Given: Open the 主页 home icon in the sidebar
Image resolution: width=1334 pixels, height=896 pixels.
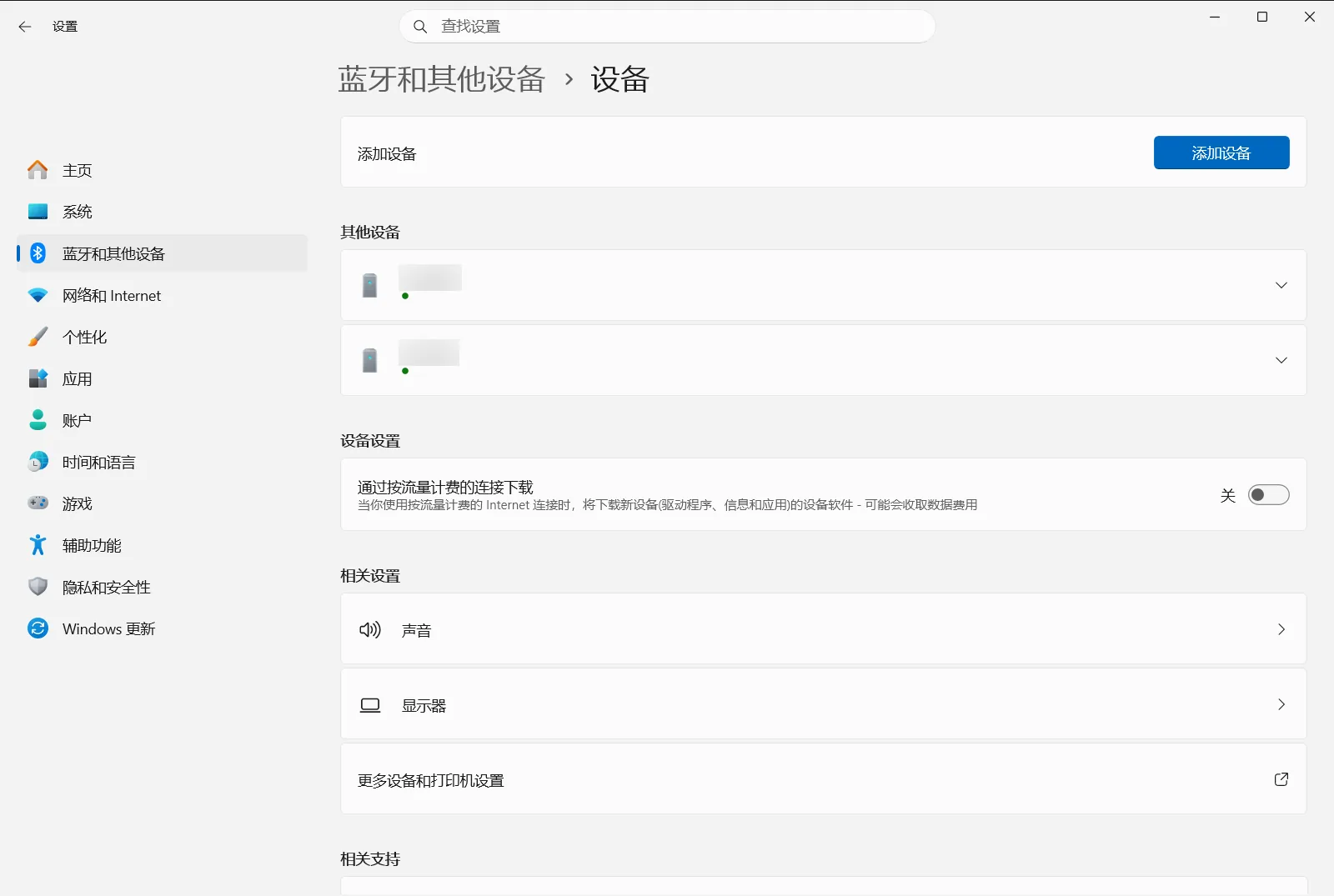Looking at the screenshot, I should click(38, 170).
